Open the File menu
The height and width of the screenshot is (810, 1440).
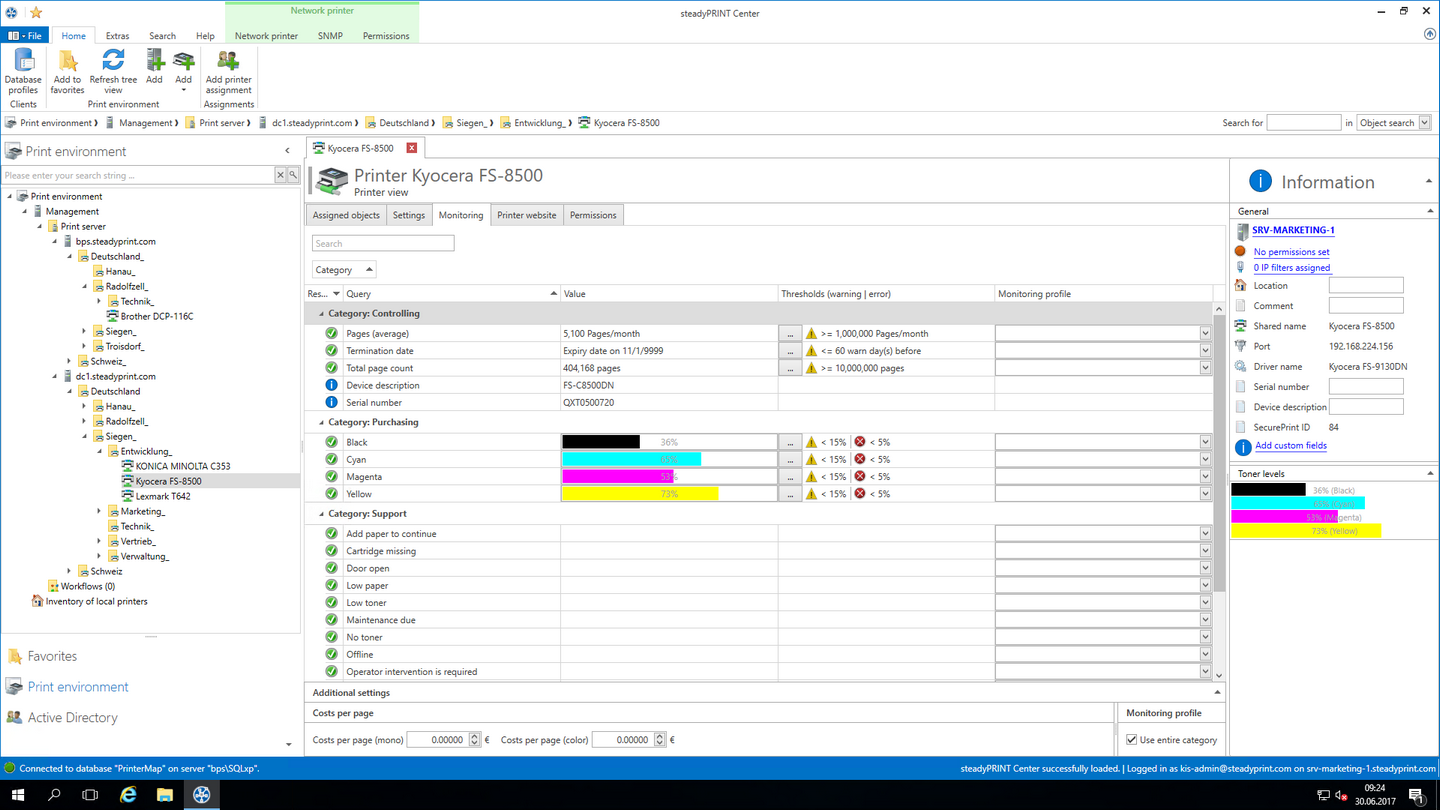[25, 36]
